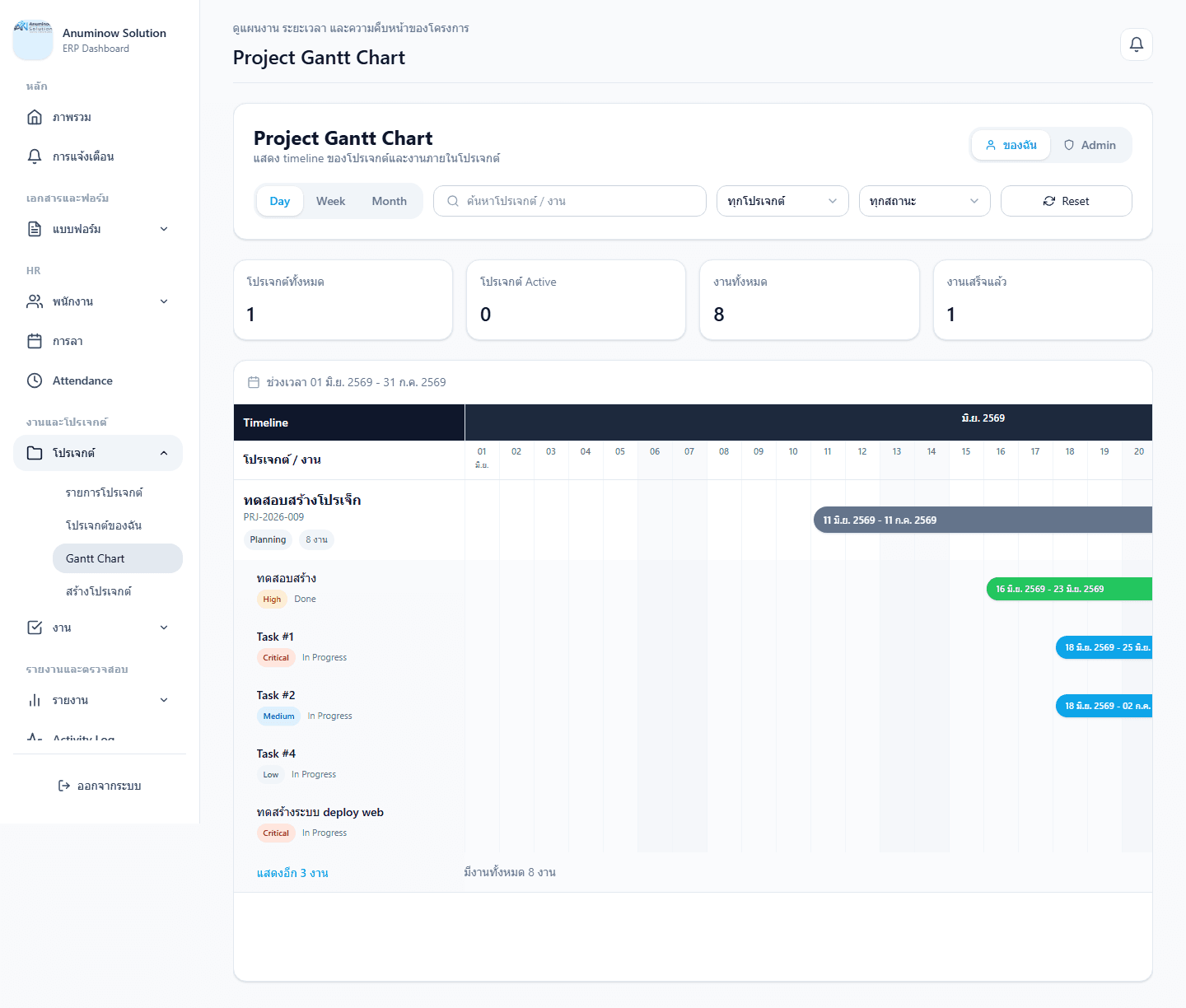The image size is (1186, 1008).
Task: Click the blue 18 มิ.ย. - 02 ก.ค. task bar
Action: (x=1104, y=706)
